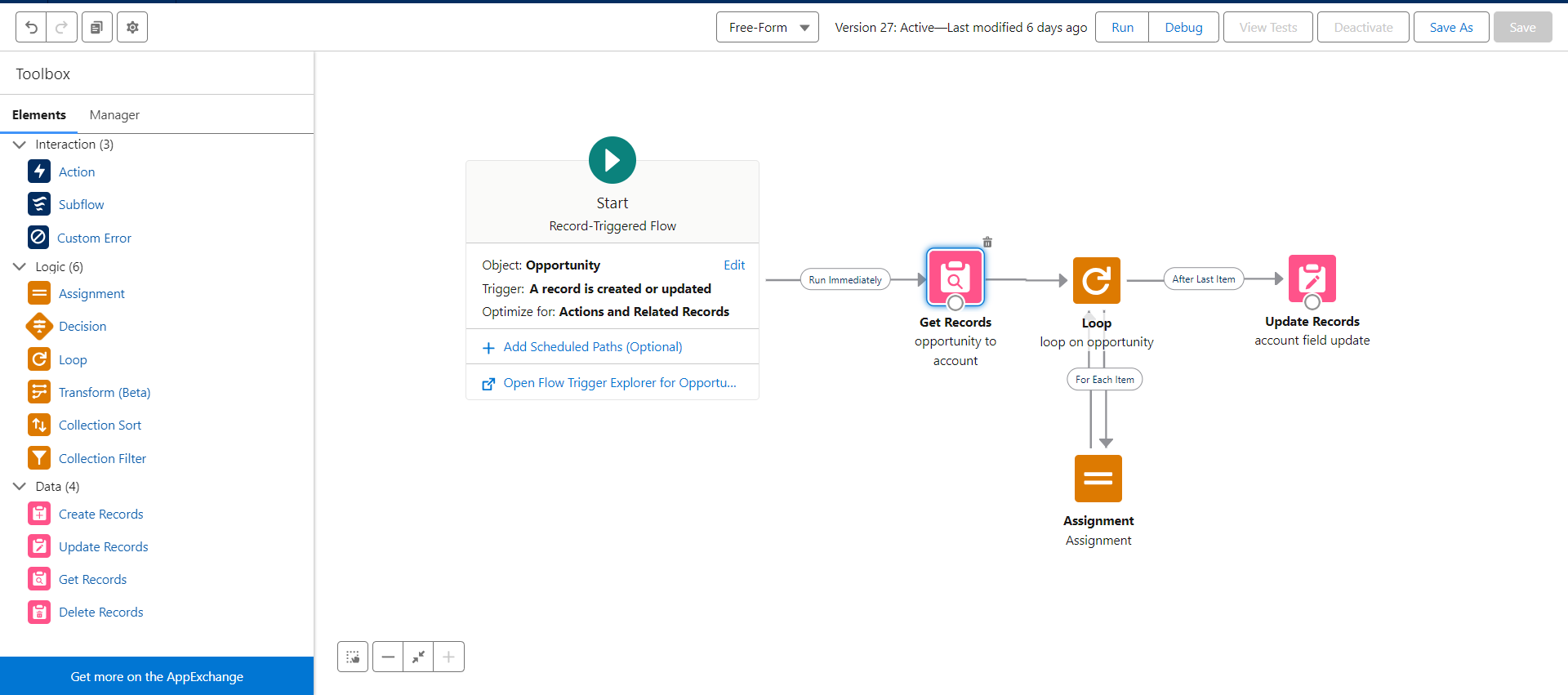1568x695 pixels.
Task: Open flow settings gear icon
Action: pos(132,27)
